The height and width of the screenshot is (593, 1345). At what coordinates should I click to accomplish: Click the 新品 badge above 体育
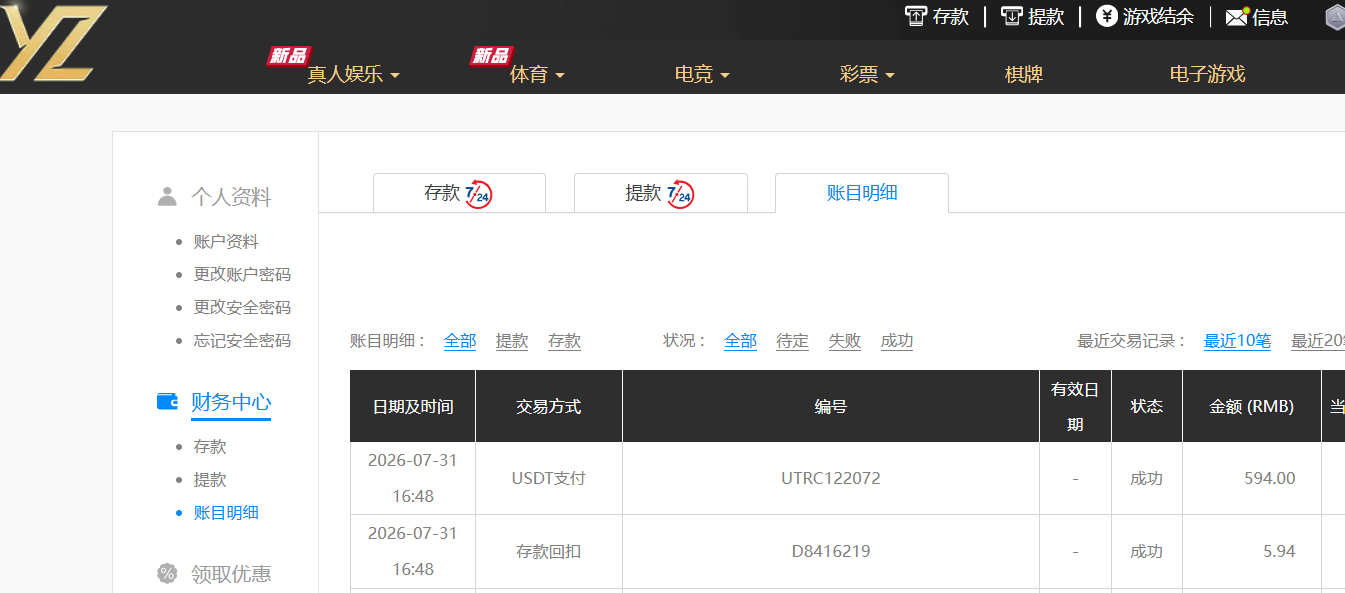pyautogui.click(x=491, y=56)
